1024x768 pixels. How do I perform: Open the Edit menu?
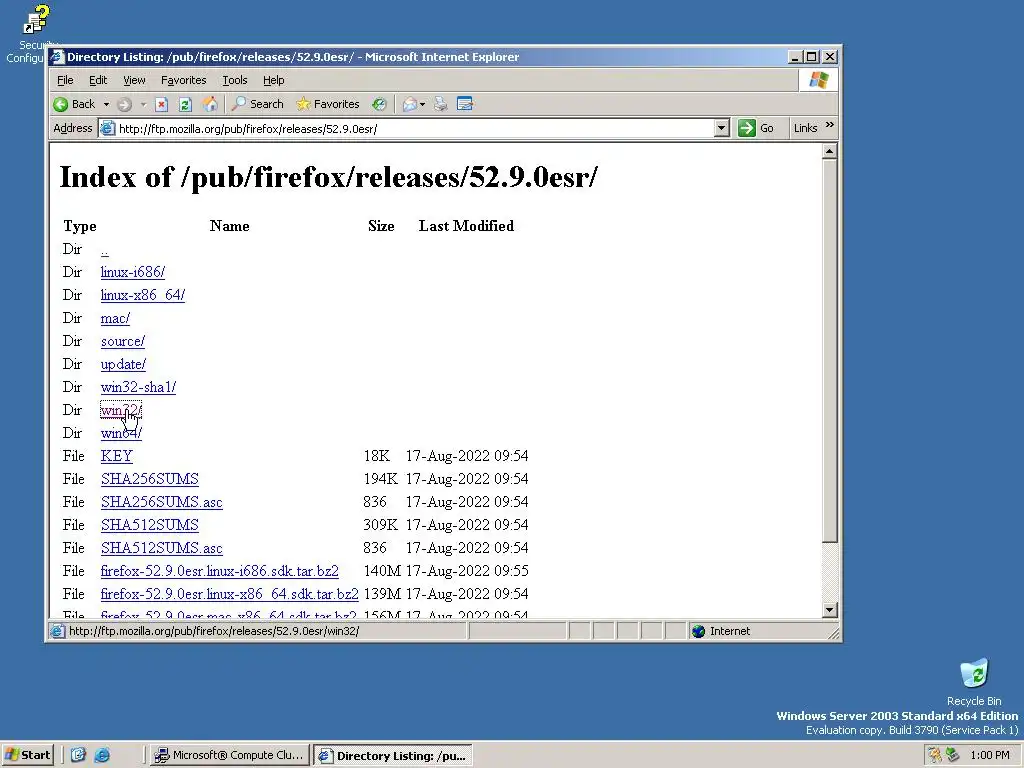(x=98, y=80)
